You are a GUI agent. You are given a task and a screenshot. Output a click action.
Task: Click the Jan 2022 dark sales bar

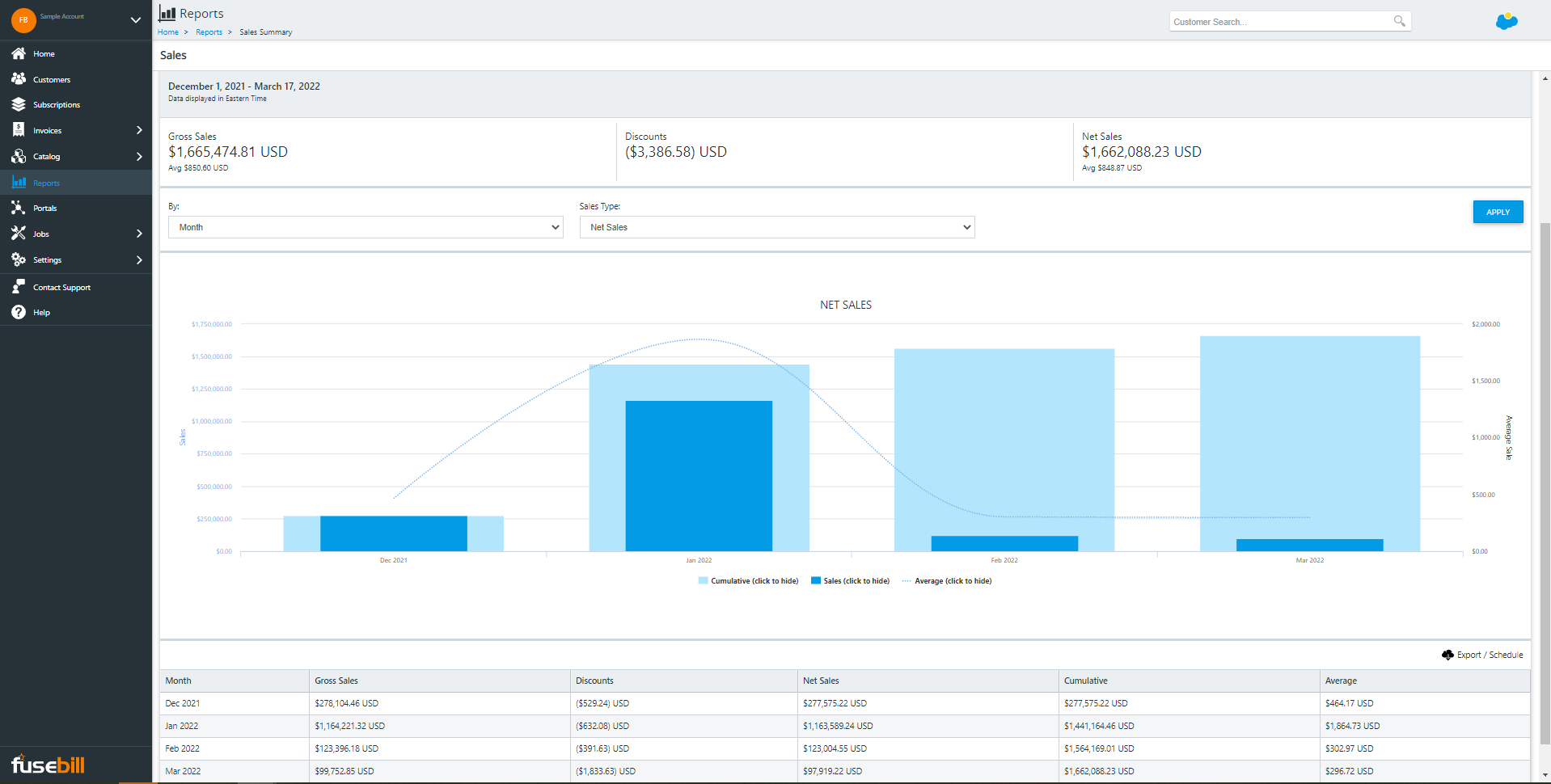[x=699, y=476]
